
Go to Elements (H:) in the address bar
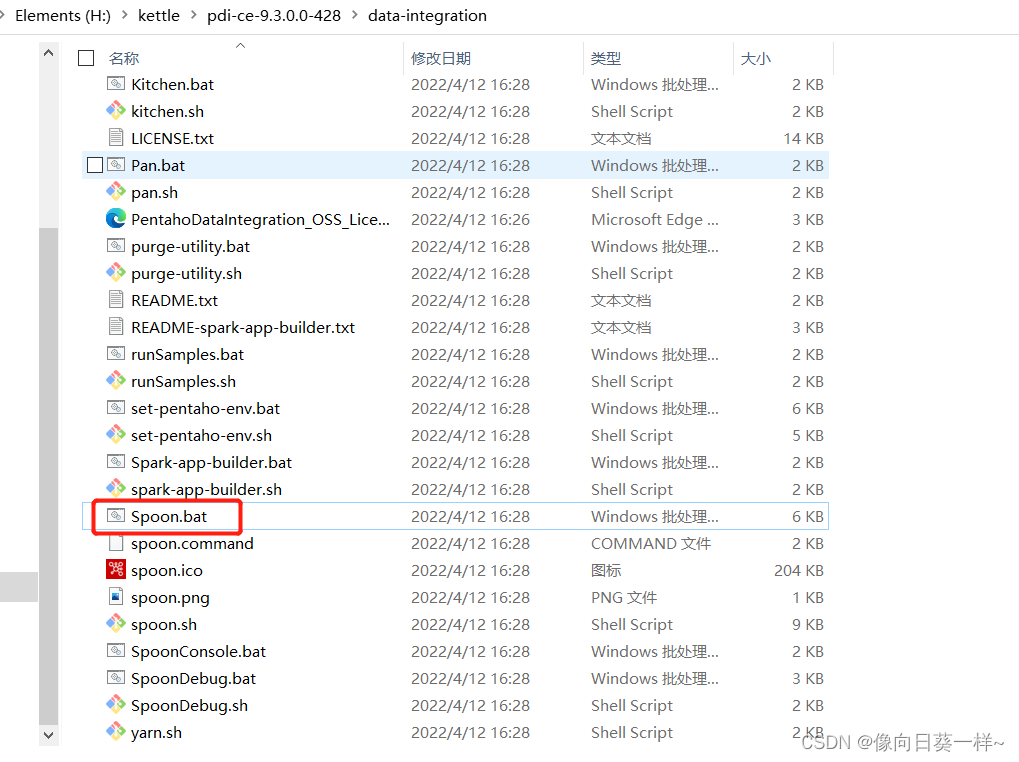click(63, 16)
